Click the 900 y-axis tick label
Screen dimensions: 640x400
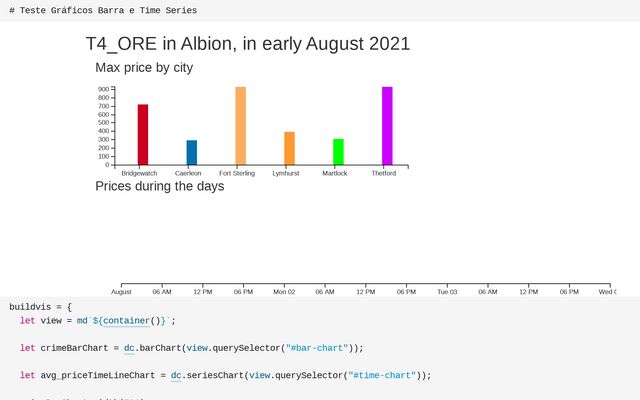103,89
